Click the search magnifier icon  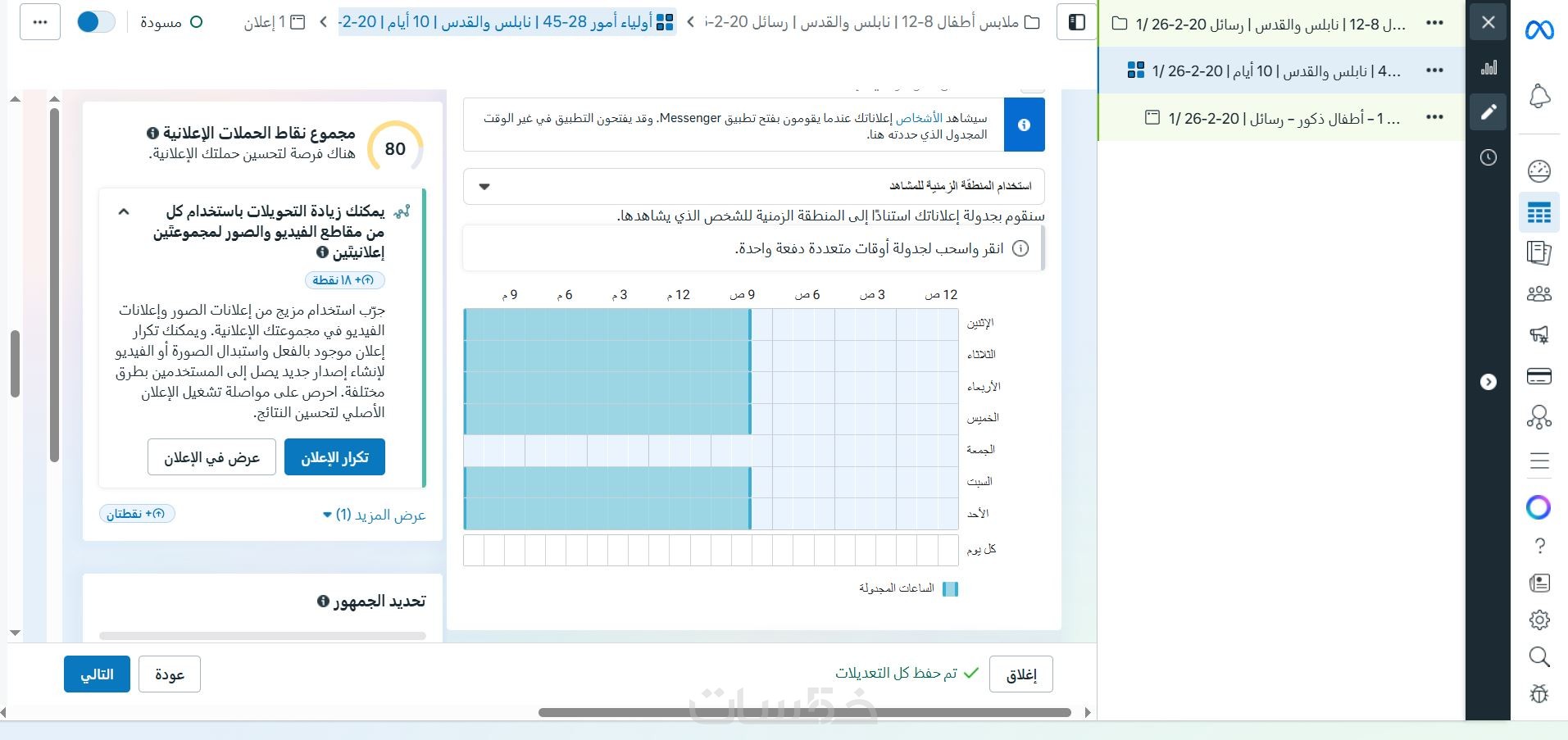(1539, 657)
